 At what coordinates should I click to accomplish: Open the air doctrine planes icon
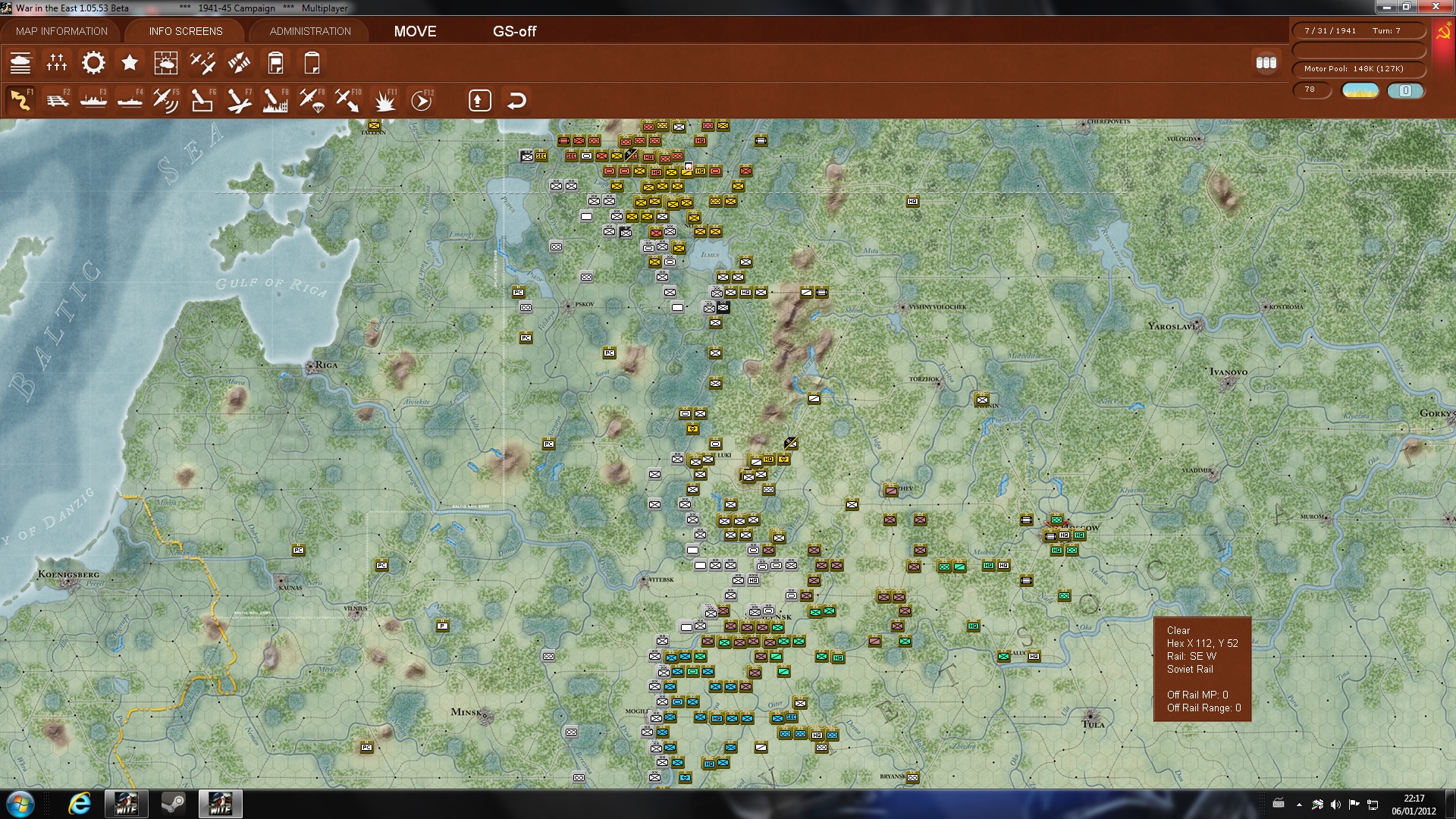pyautogui.click(x=202, y=63)
